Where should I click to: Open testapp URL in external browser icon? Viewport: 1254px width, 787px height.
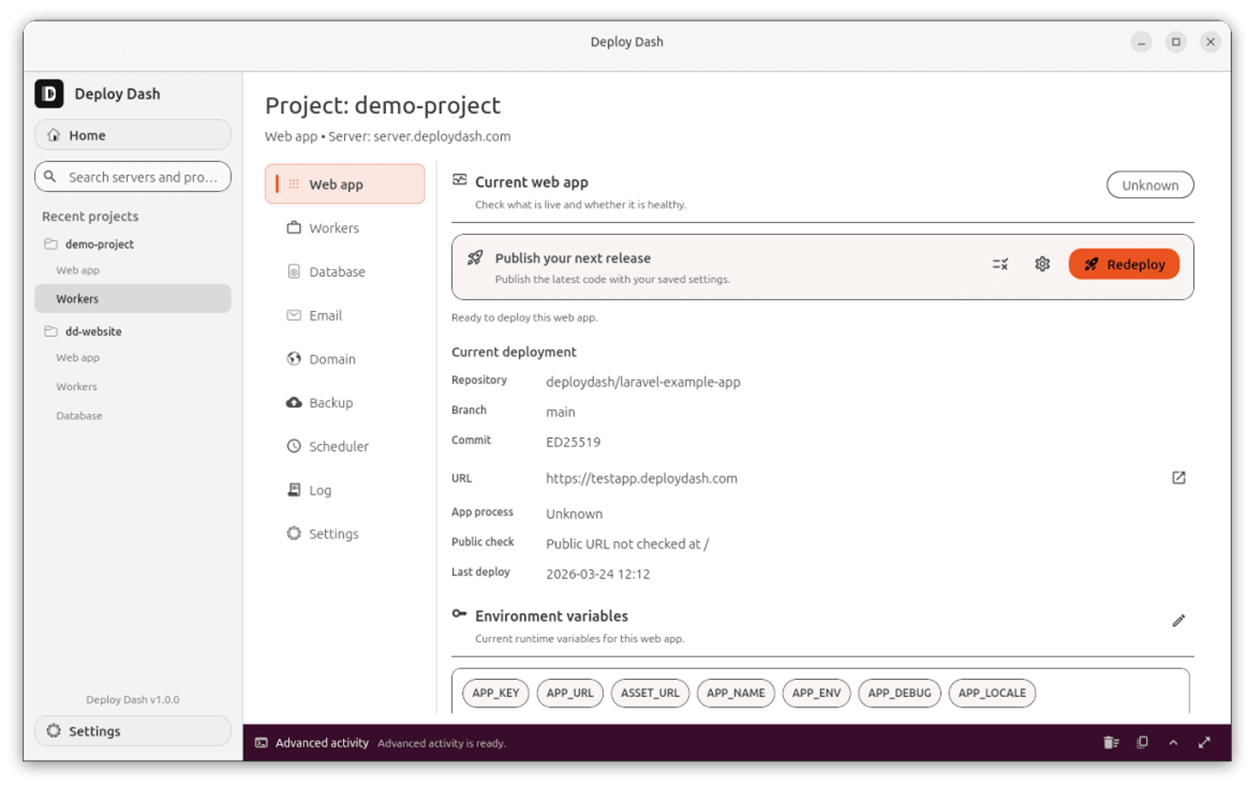coord(1179,478)
